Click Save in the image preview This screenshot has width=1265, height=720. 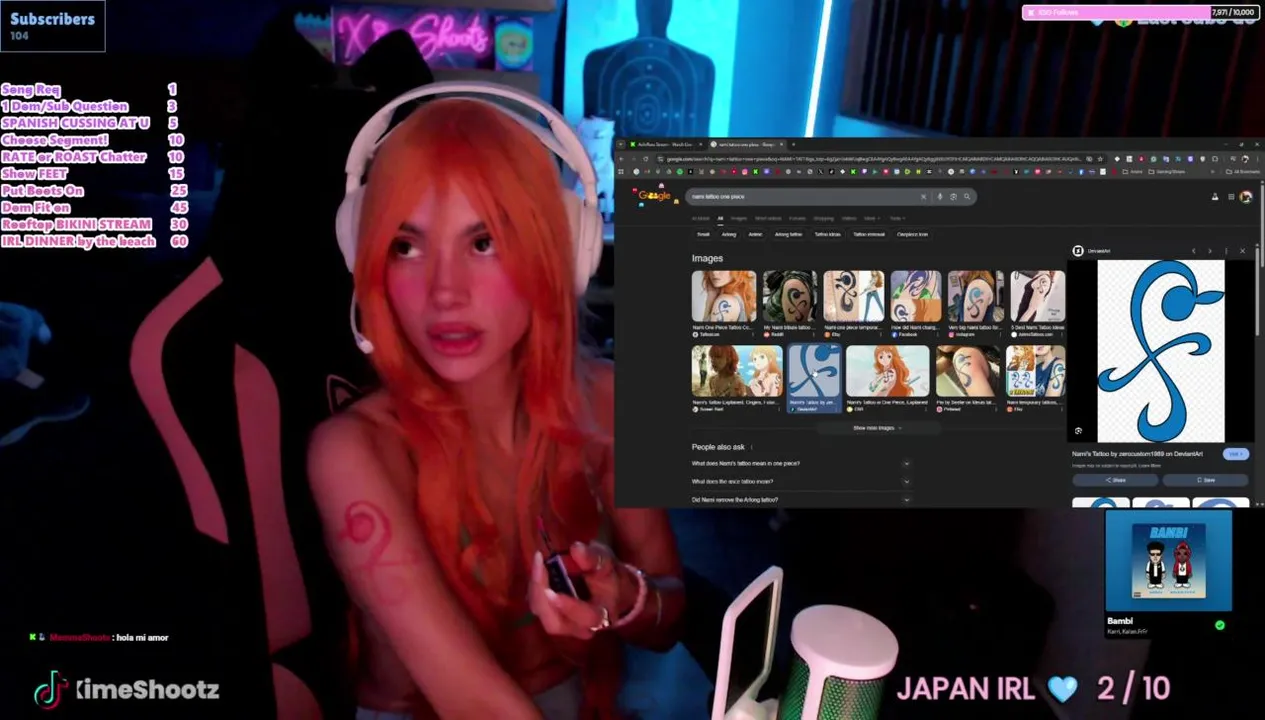1205,480
